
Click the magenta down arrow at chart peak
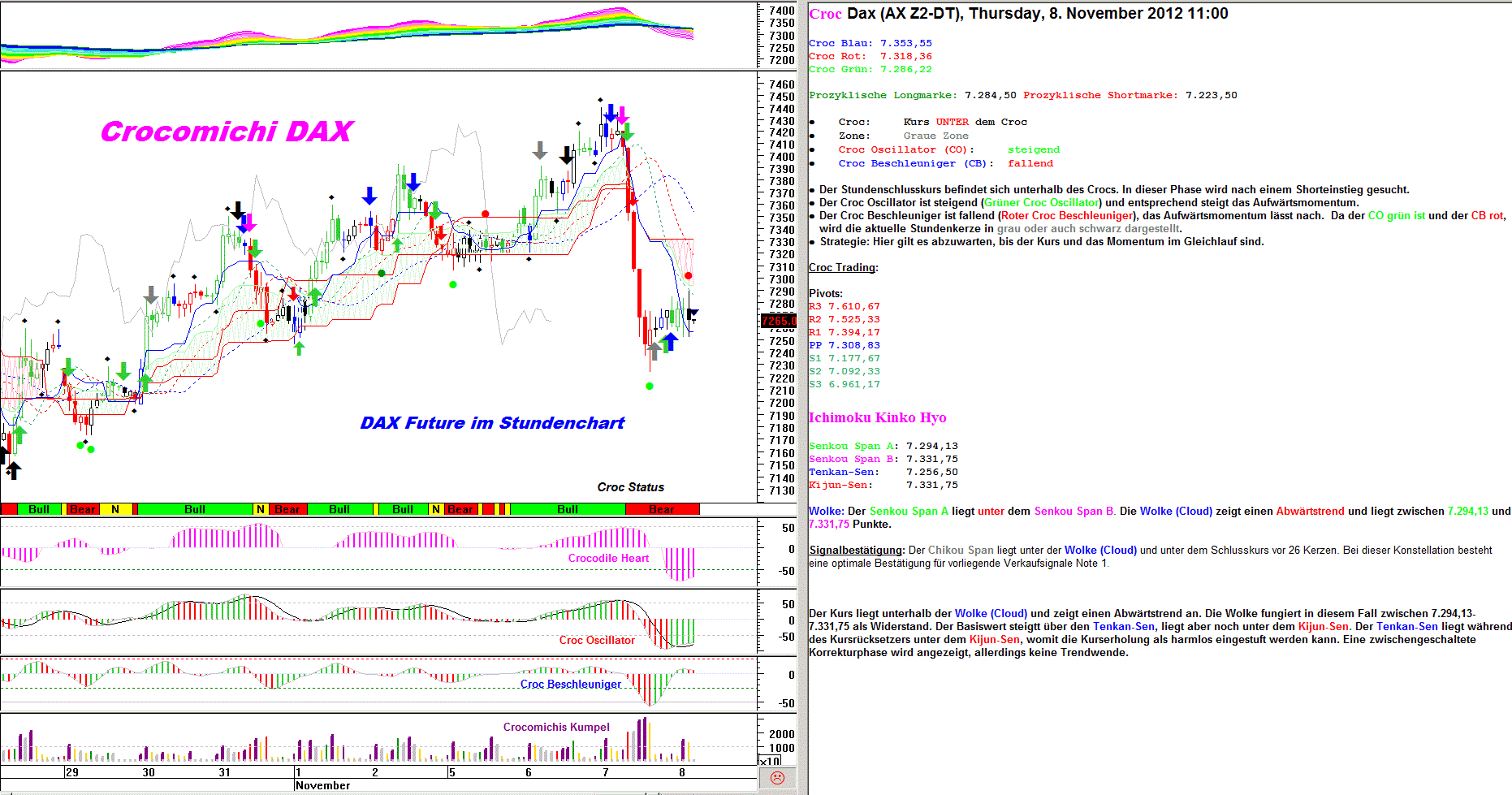622,114
